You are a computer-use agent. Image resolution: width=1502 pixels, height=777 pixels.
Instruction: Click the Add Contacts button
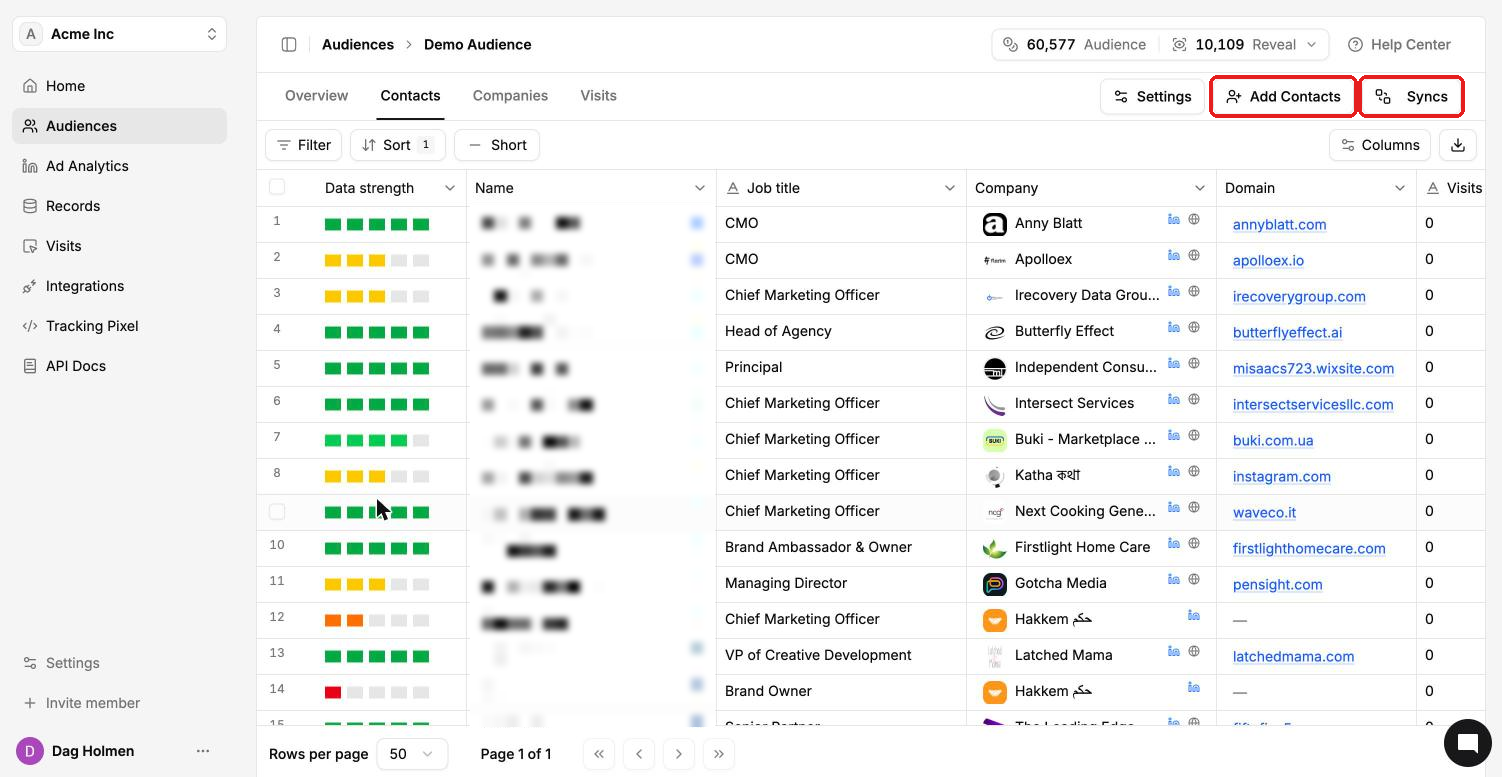[x=1283, y=96]
